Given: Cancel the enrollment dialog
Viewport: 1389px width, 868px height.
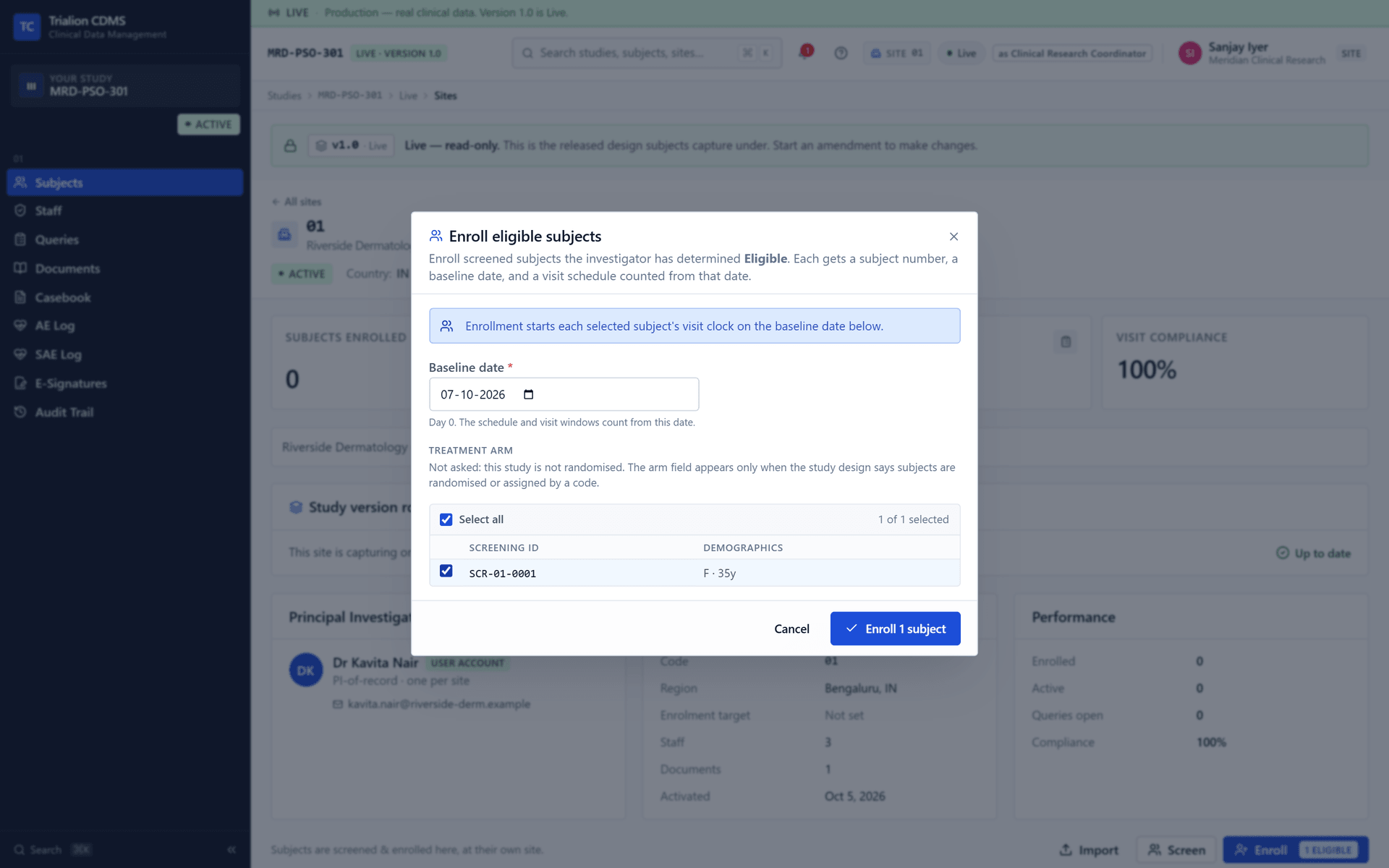Looking at the screenshot, I should [x=791, y=629].
